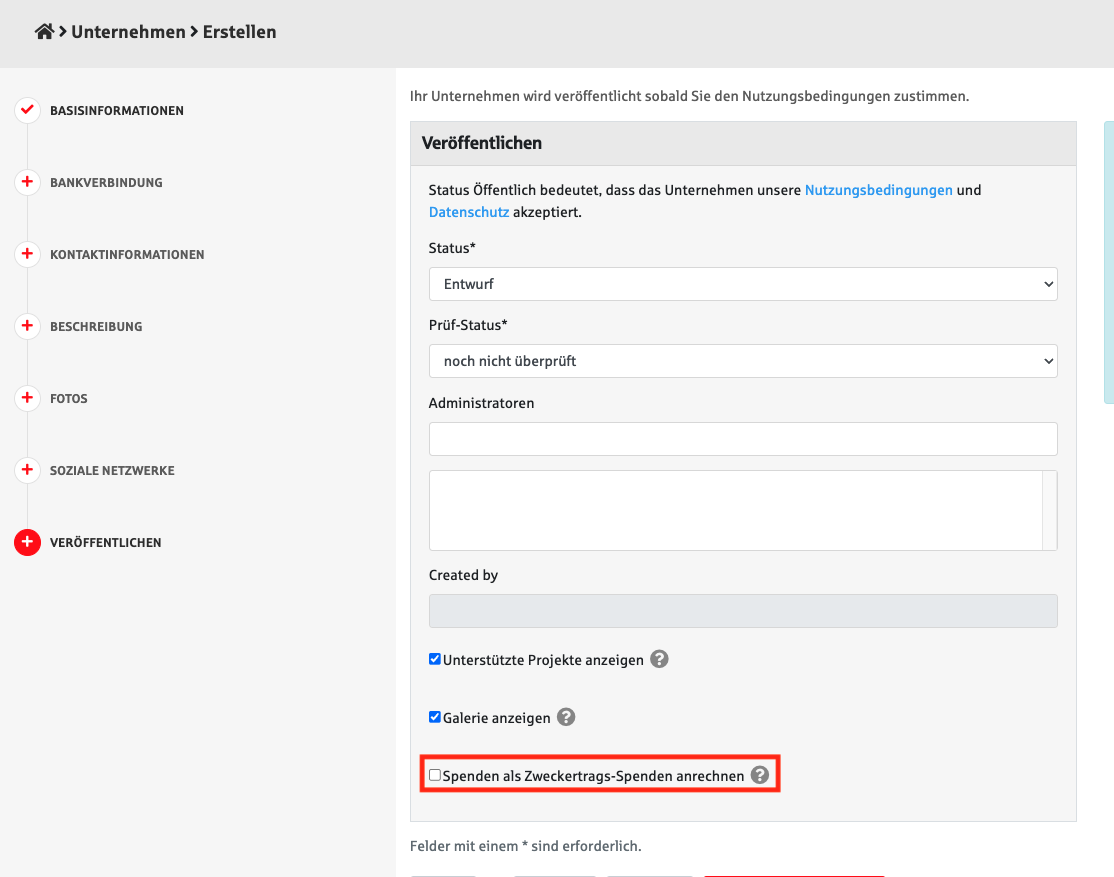
Task: Click the plus icon beside Bankverbindung
Action: pos(27,182)
